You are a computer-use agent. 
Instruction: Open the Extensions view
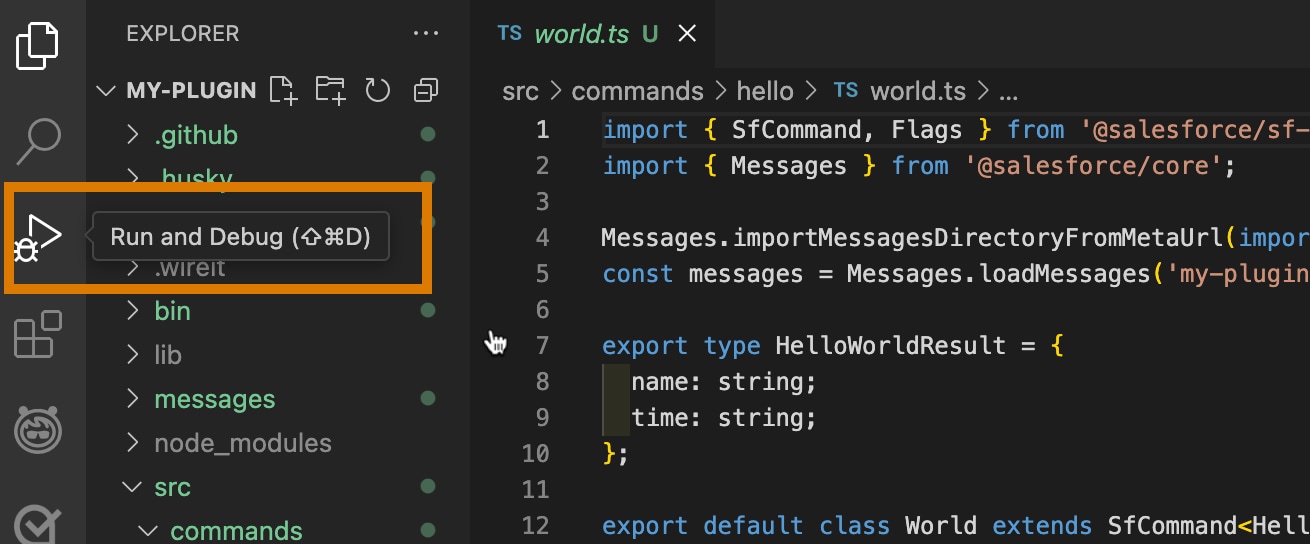coord(38,335)
